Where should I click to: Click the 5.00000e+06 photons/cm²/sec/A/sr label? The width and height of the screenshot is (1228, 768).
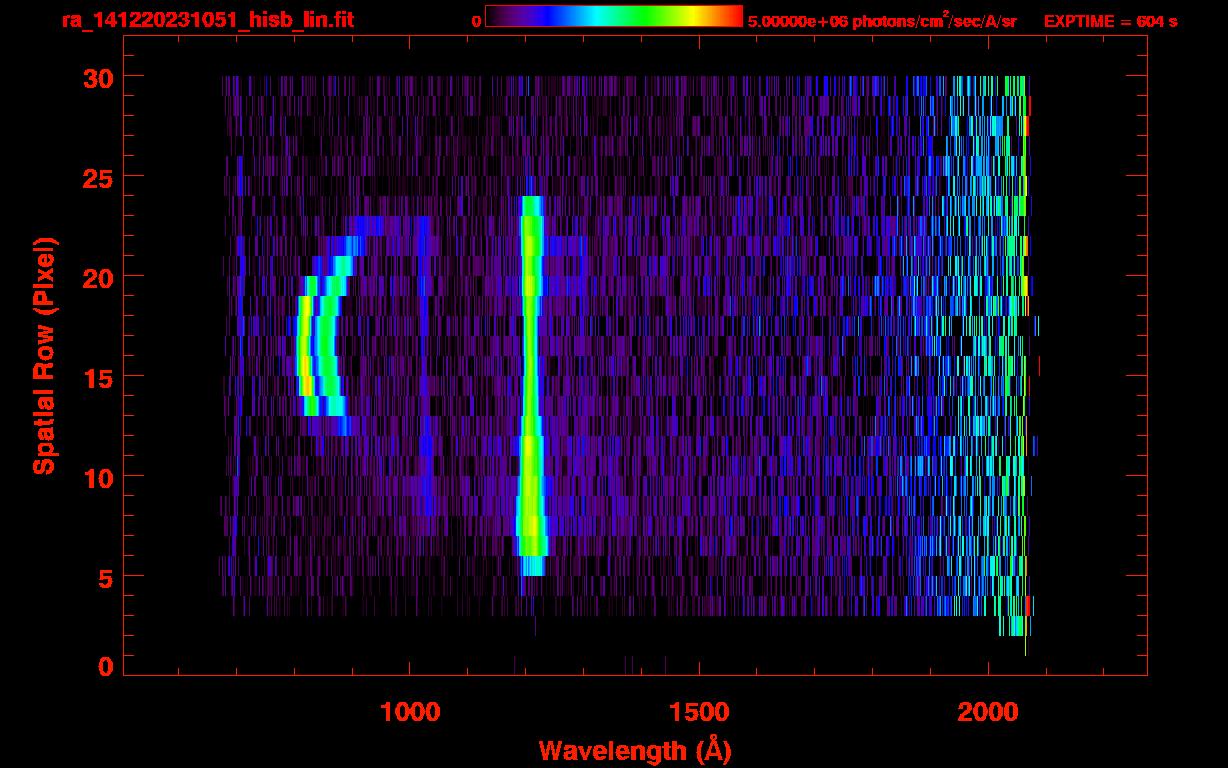[882, 20]
